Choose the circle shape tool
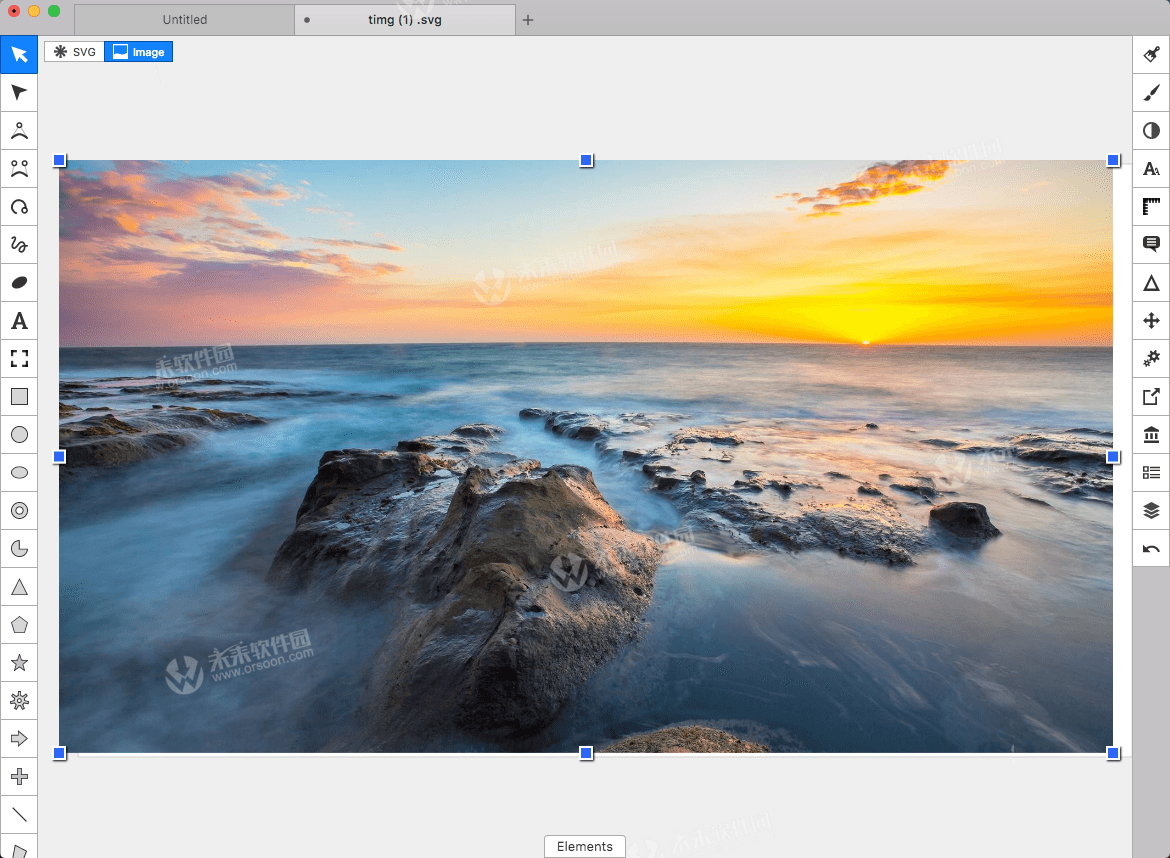This screenshot has height=858, width=1170. (x=19, y=435)
